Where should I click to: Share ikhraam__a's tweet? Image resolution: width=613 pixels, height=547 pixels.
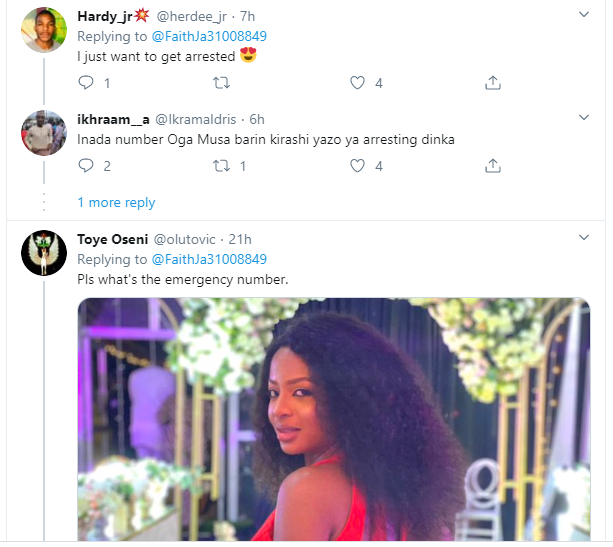(x=493, y=166)
